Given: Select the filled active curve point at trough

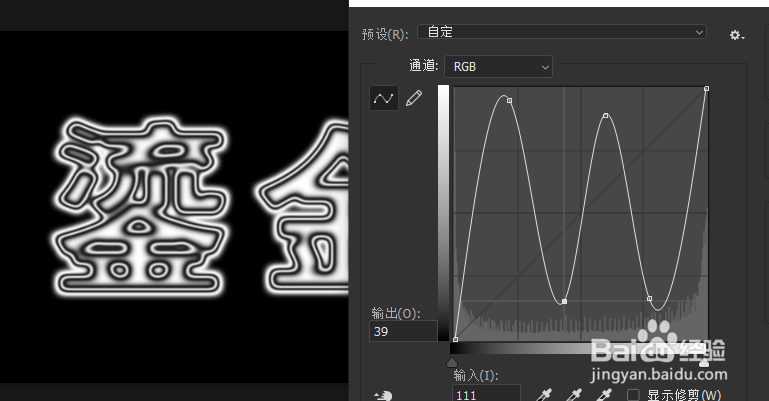Looking at the screenshot, I should (564, 301).
